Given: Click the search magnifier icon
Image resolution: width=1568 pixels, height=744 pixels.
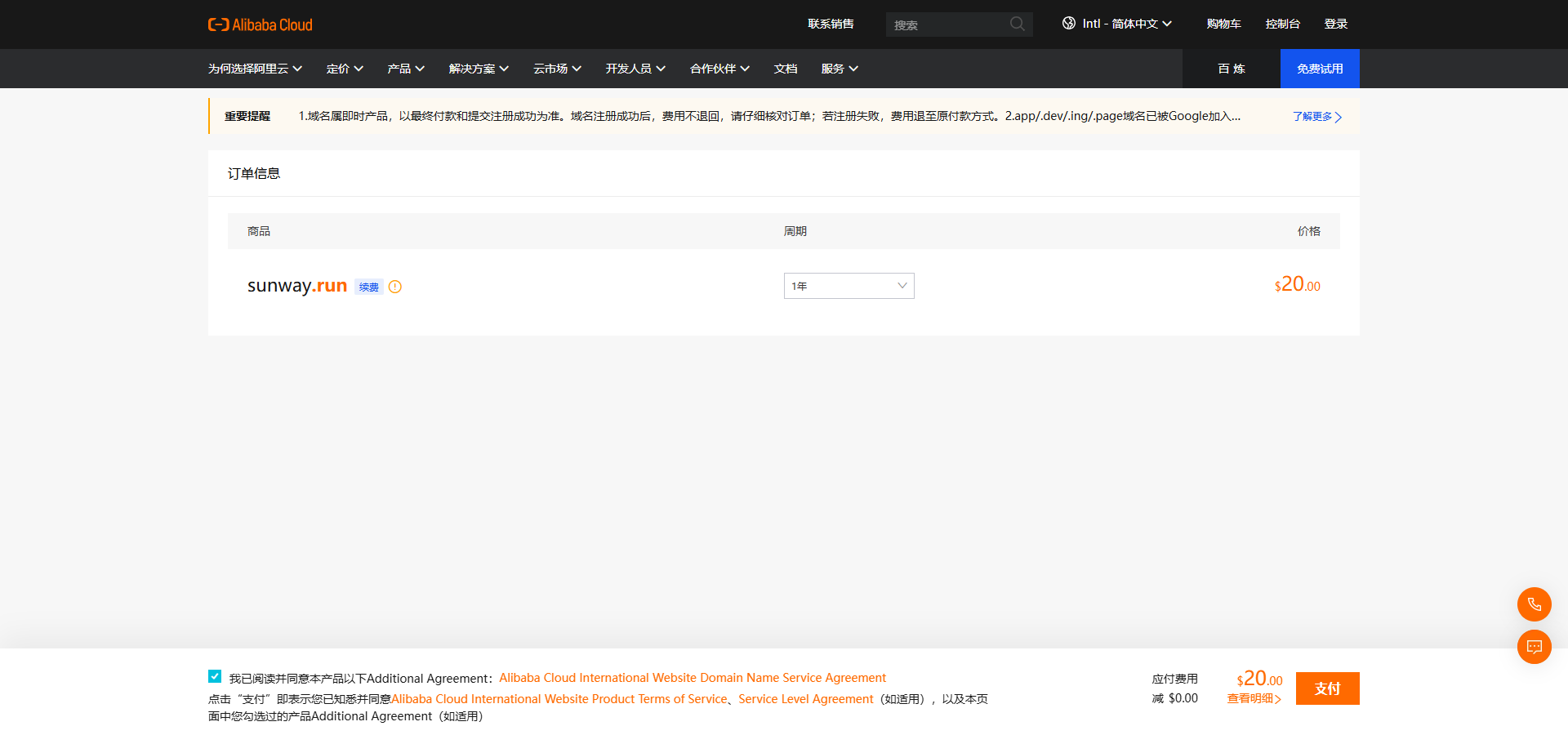Looking at the screenshot, I should [x=1017, y=24].
